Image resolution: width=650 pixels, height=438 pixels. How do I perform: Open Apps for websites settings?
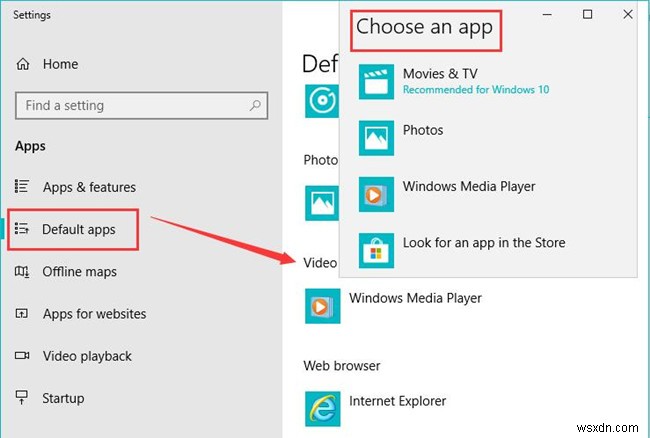point(80,314)
